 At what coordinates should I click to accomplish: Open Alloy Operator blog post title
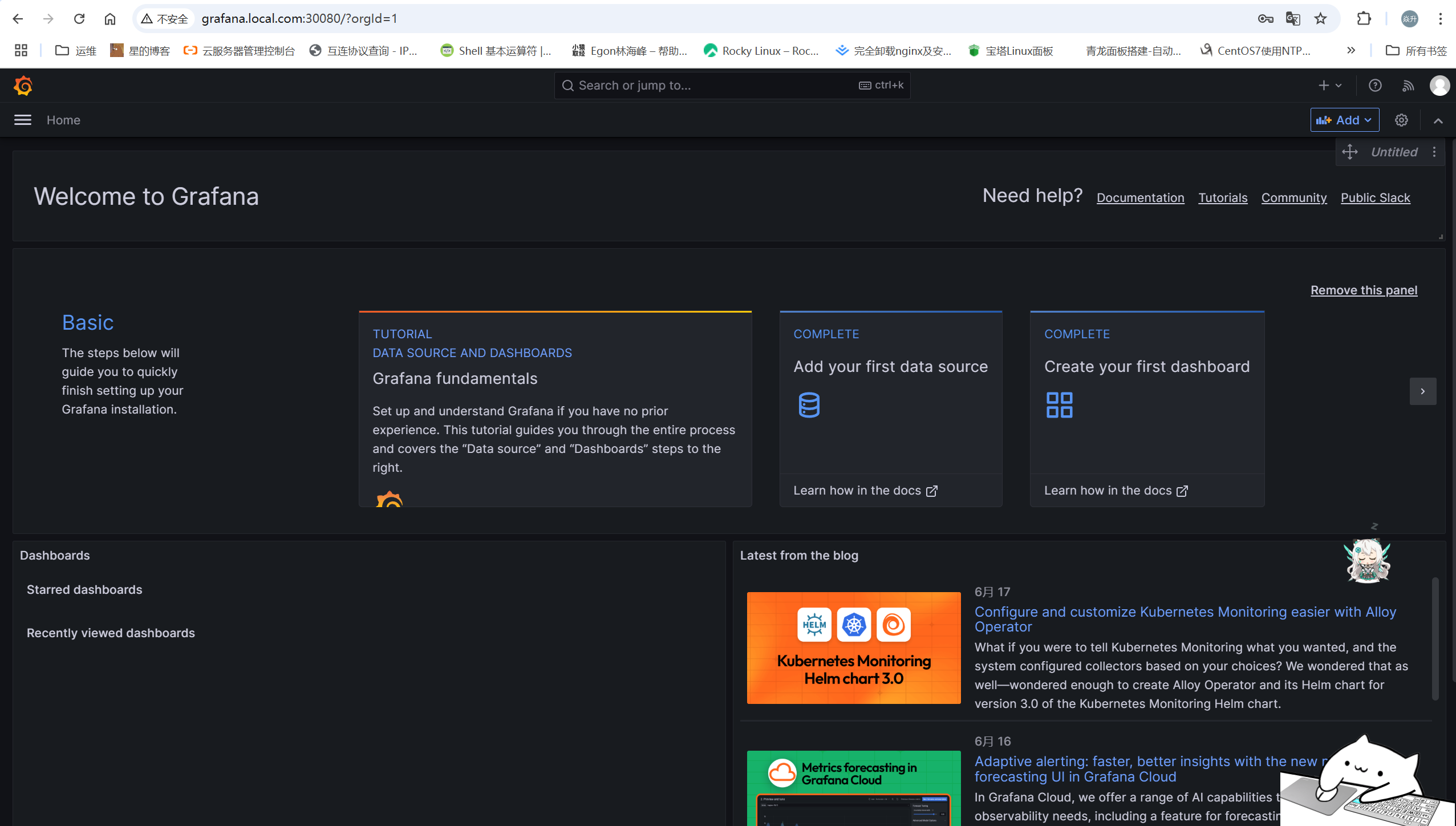(1185, 619)
